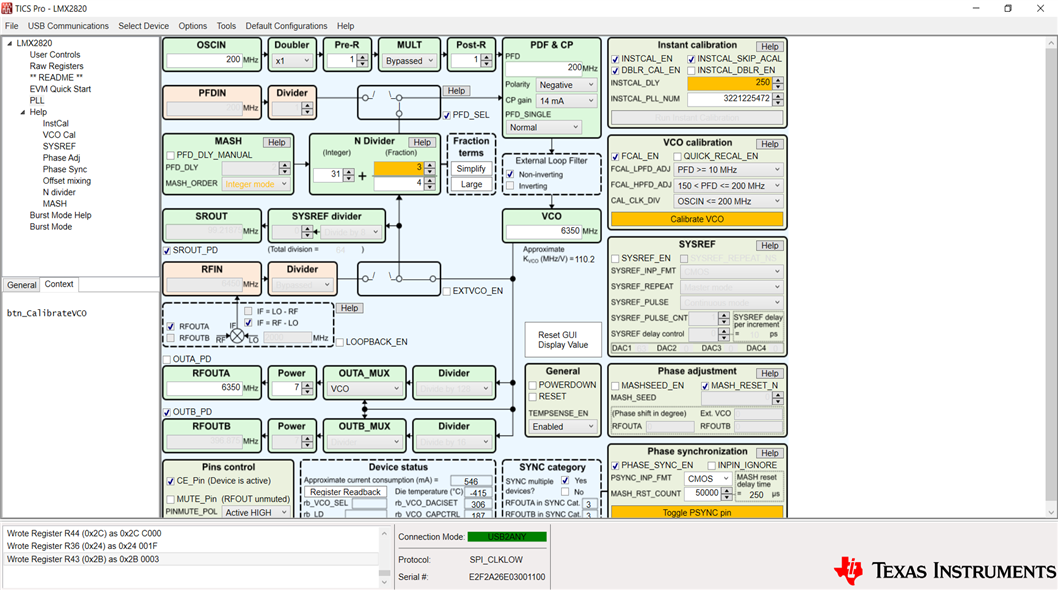Viewport: 1058px width, 590px height.
Task: Click the INSTCAL_PLL_NUM value field
Action: pos(729,99)
